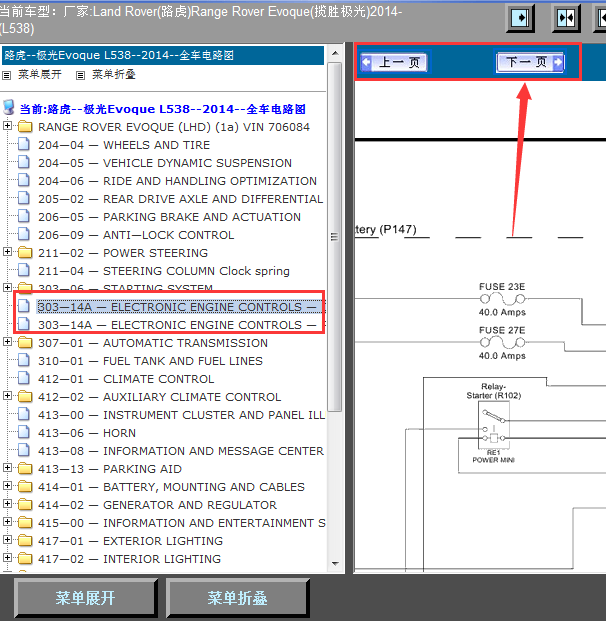This screenshot has width=606, height=621.
Task: Click document icon of 412—01 CLIMATE CONTROL
Action: pyautogui.click(x=24, y=379)
